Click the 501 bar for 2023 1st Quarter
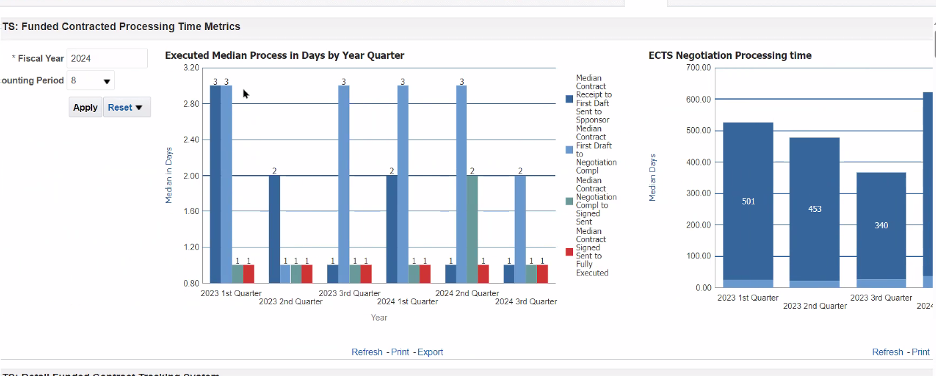The image size is (936, 376). [748, 201]
